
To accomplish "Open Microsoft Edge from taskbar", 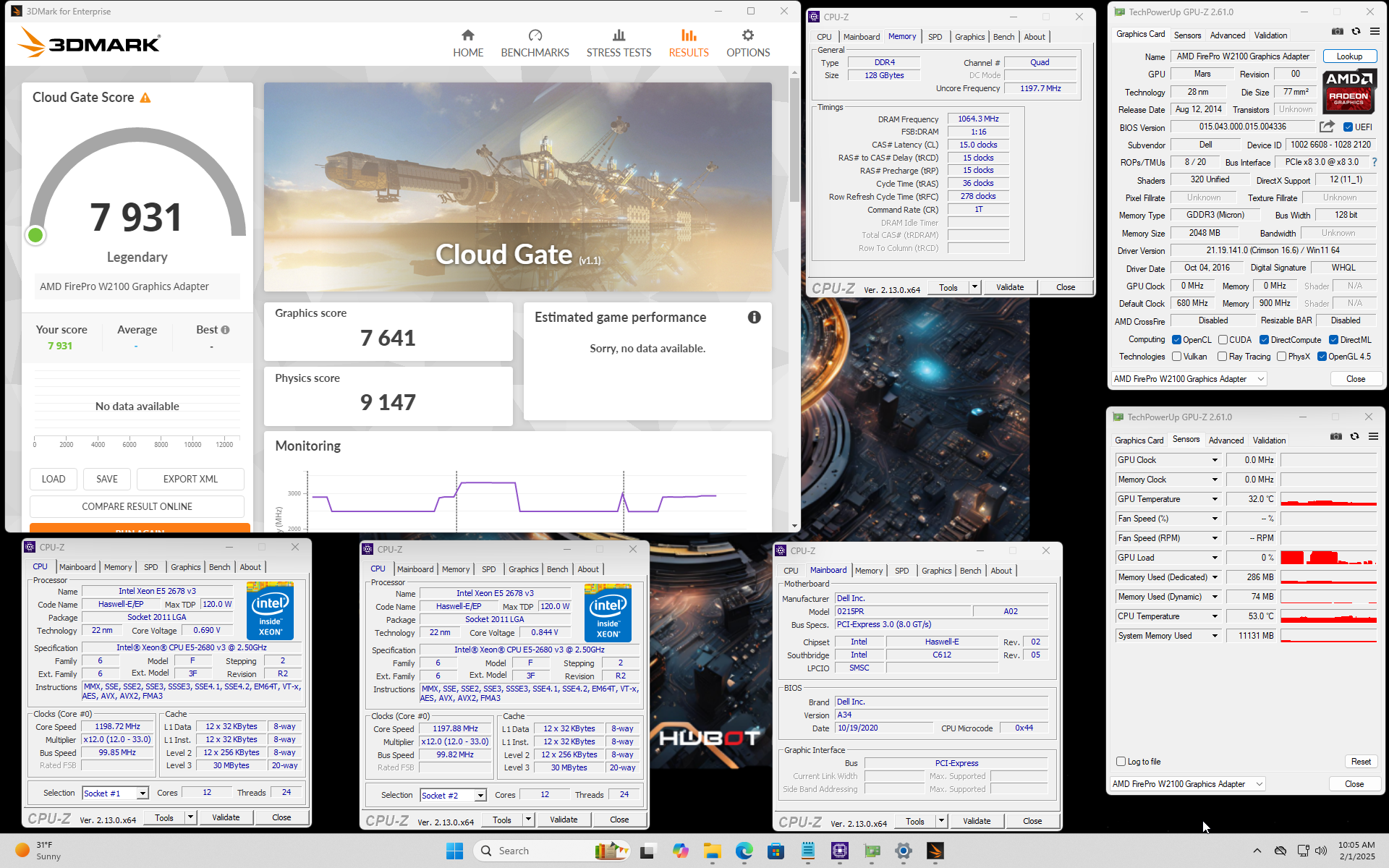I will 744,851.
